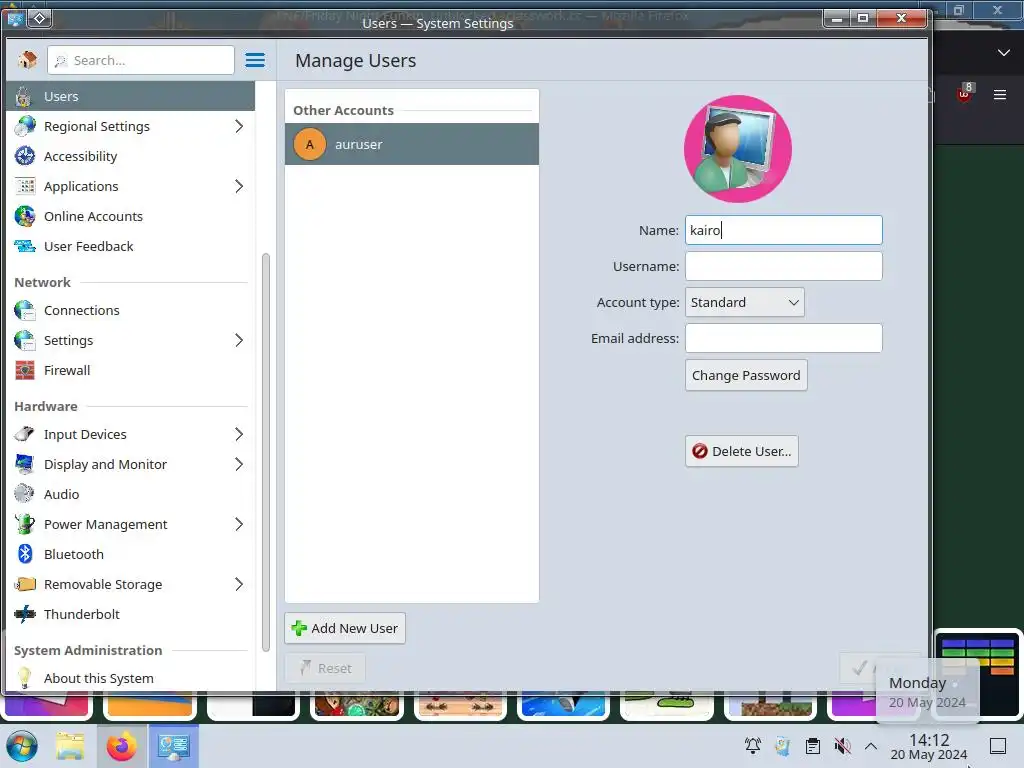Show hidden system tray icons arrow
The image size is (1024, 768).
[x=871, y=746]
